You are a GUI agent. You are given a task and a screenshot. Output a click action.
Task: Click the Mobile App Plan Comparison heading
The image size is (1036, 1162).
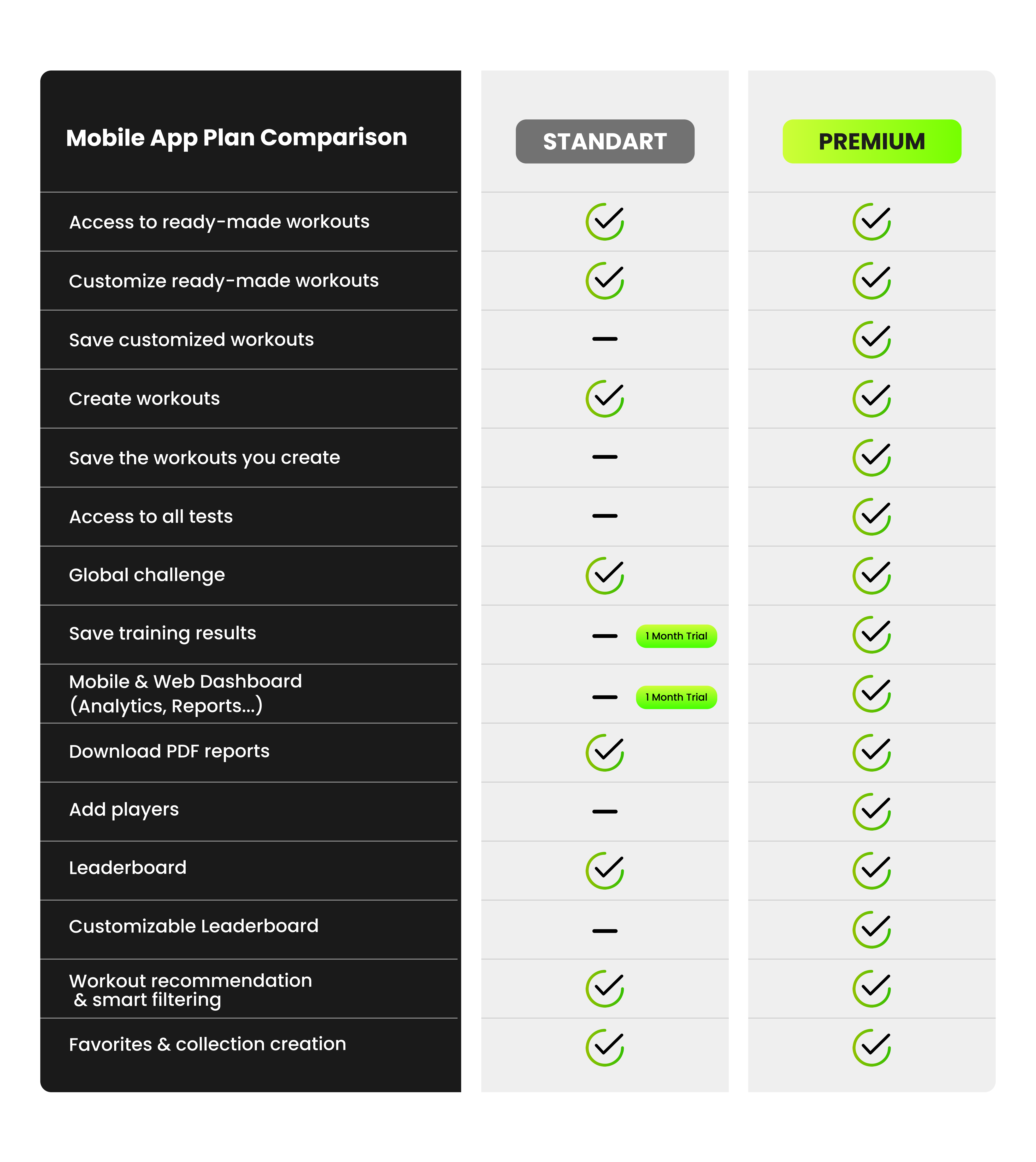coord(236,138)
